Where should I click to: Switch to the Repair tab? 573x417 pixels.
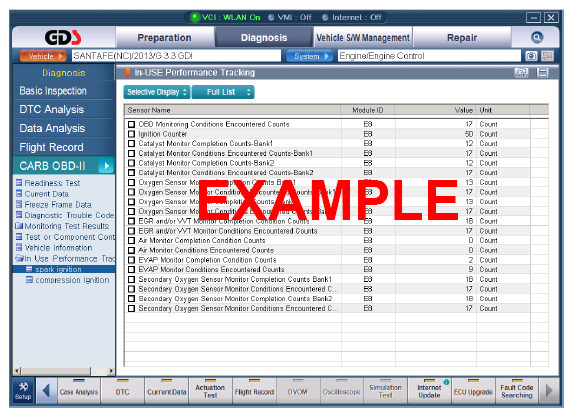pyautogui.click(x=462, y=38)
